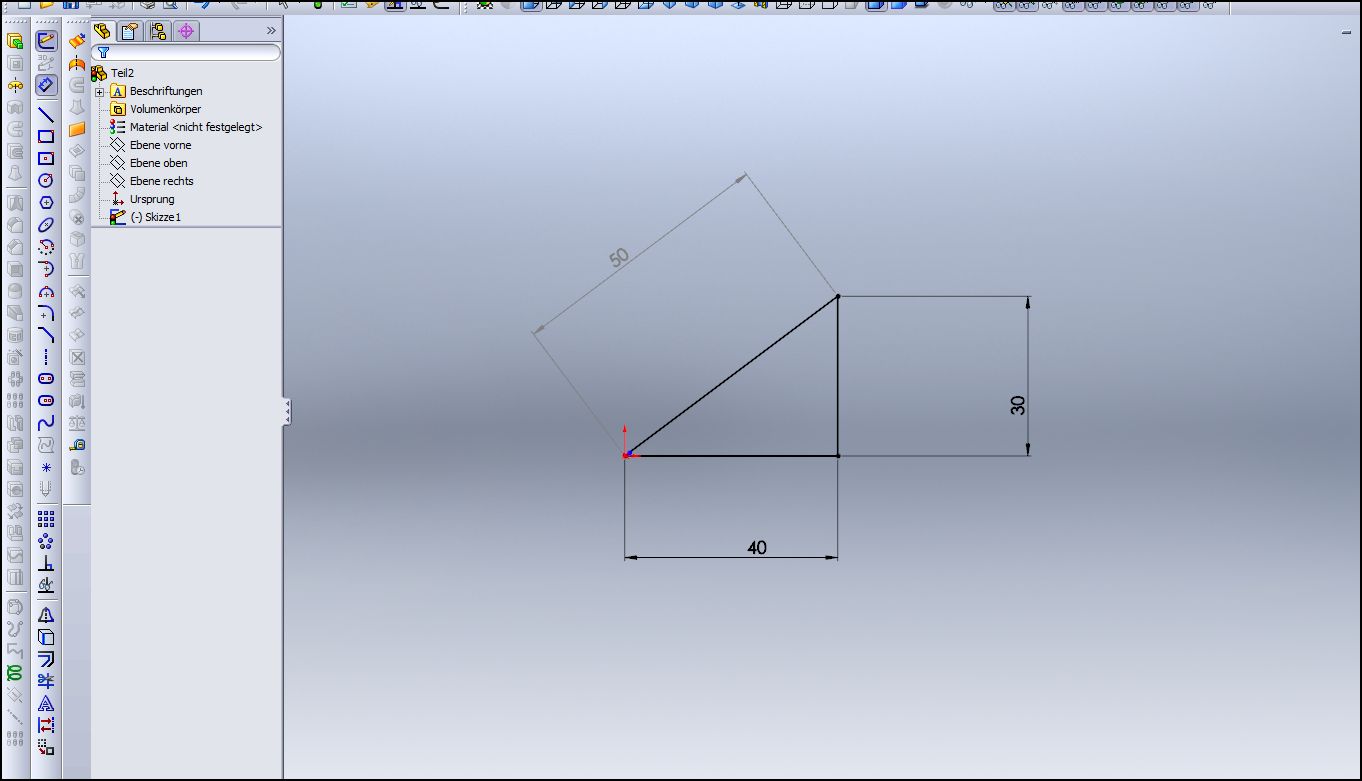Select the Offset Entities tool
The image size is (1362, 781).
click(x=46, y=659)
